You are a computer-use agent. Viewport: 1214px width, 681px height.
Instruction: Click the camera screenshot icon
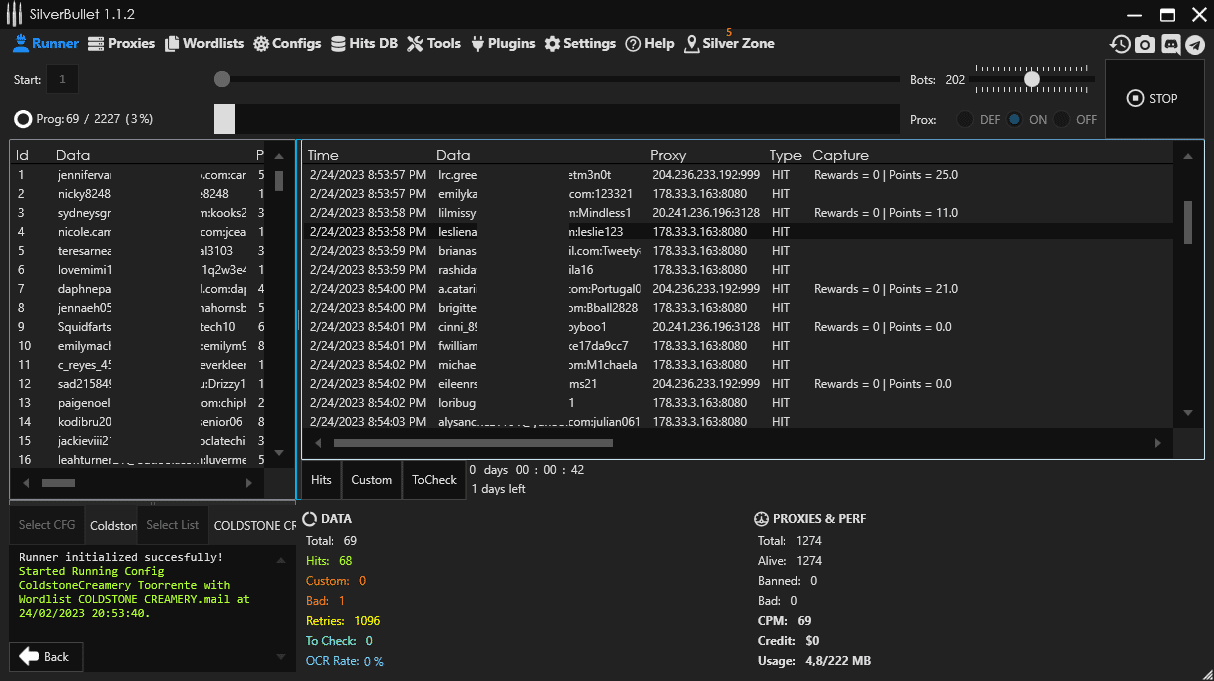click(1145, 44)
